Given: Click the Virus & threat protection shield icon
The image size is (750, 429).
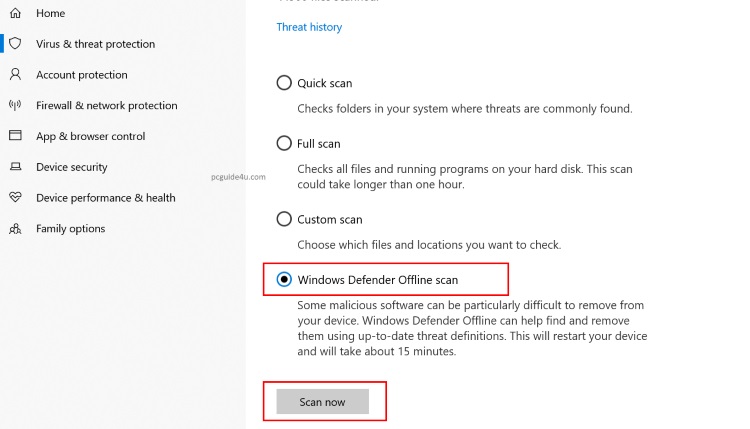Looking at the screenshot, I should point(15,44).
